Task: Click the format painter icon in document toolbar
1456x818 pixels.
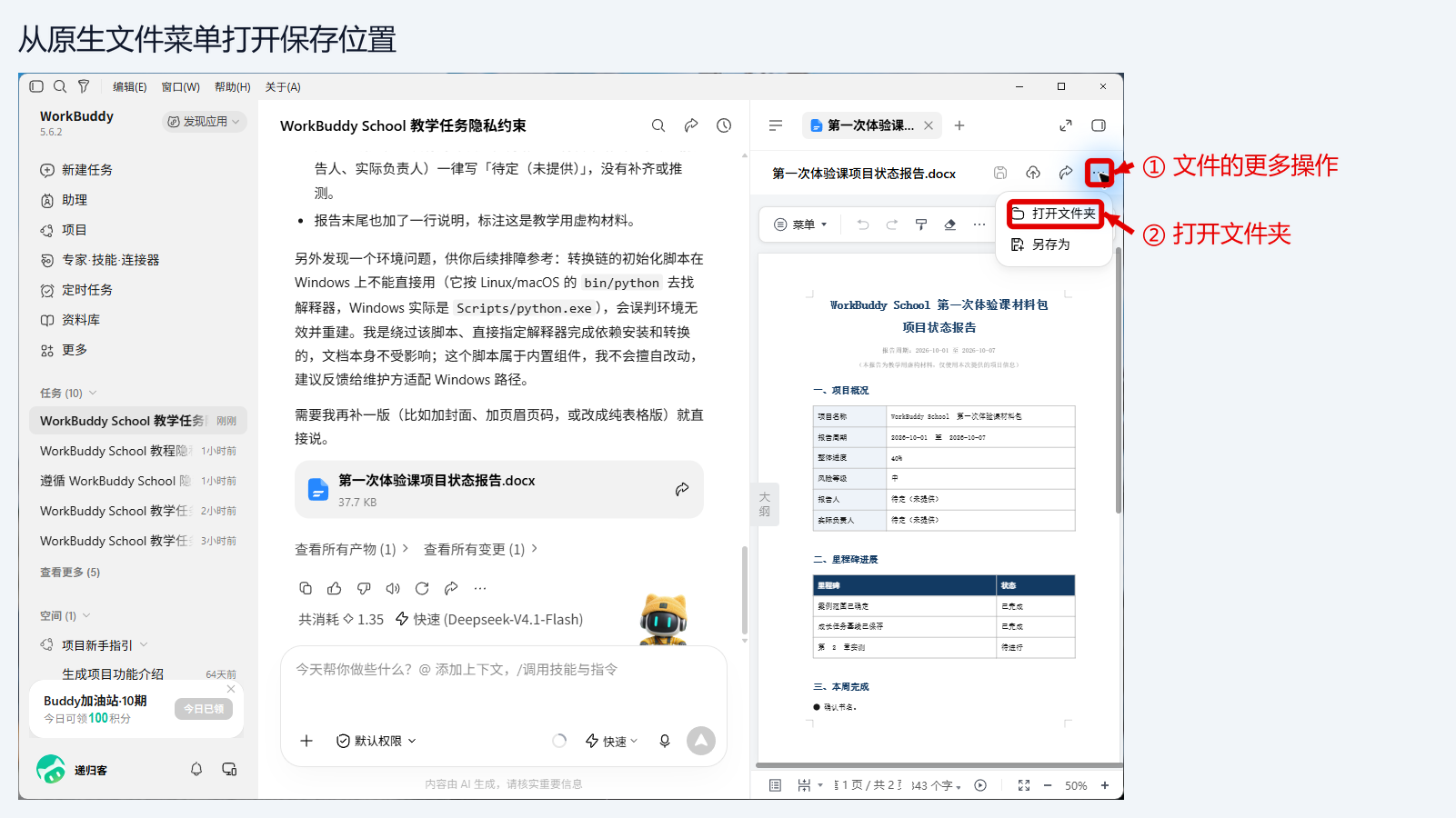Action: point(921,224)
